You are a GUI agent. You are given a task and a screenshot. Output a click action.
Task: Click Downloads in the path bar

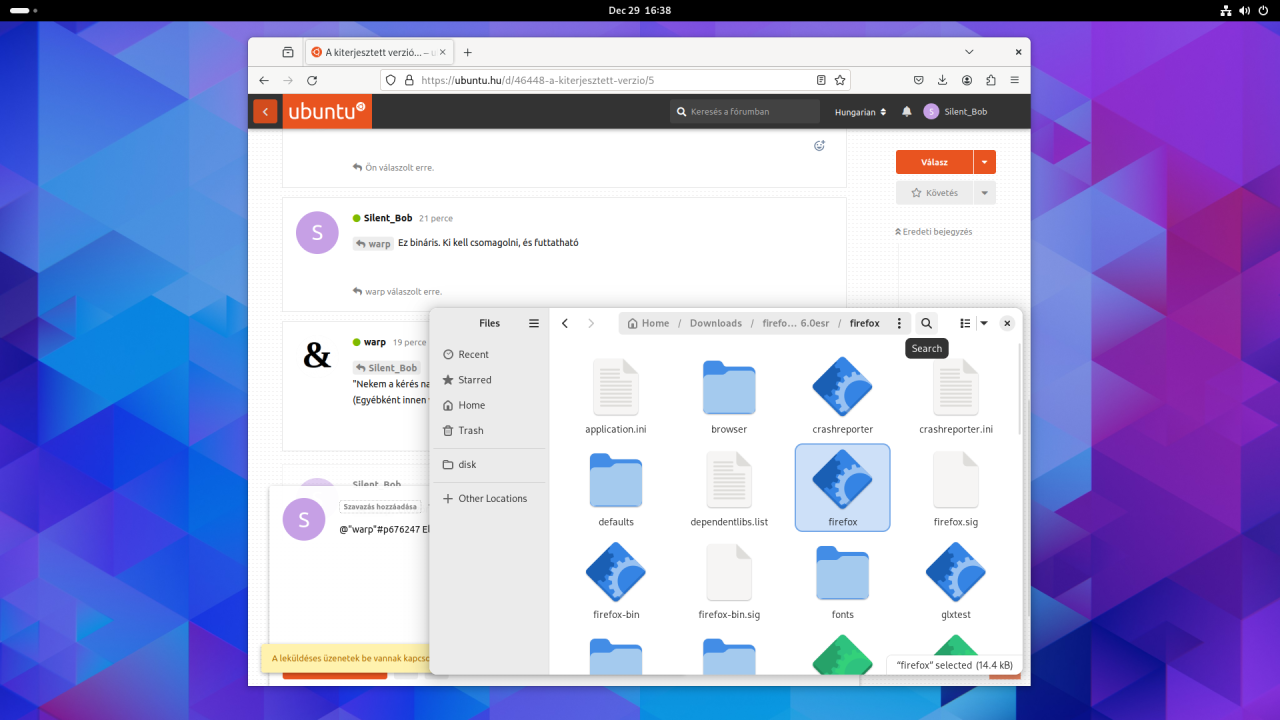(716, 323)
